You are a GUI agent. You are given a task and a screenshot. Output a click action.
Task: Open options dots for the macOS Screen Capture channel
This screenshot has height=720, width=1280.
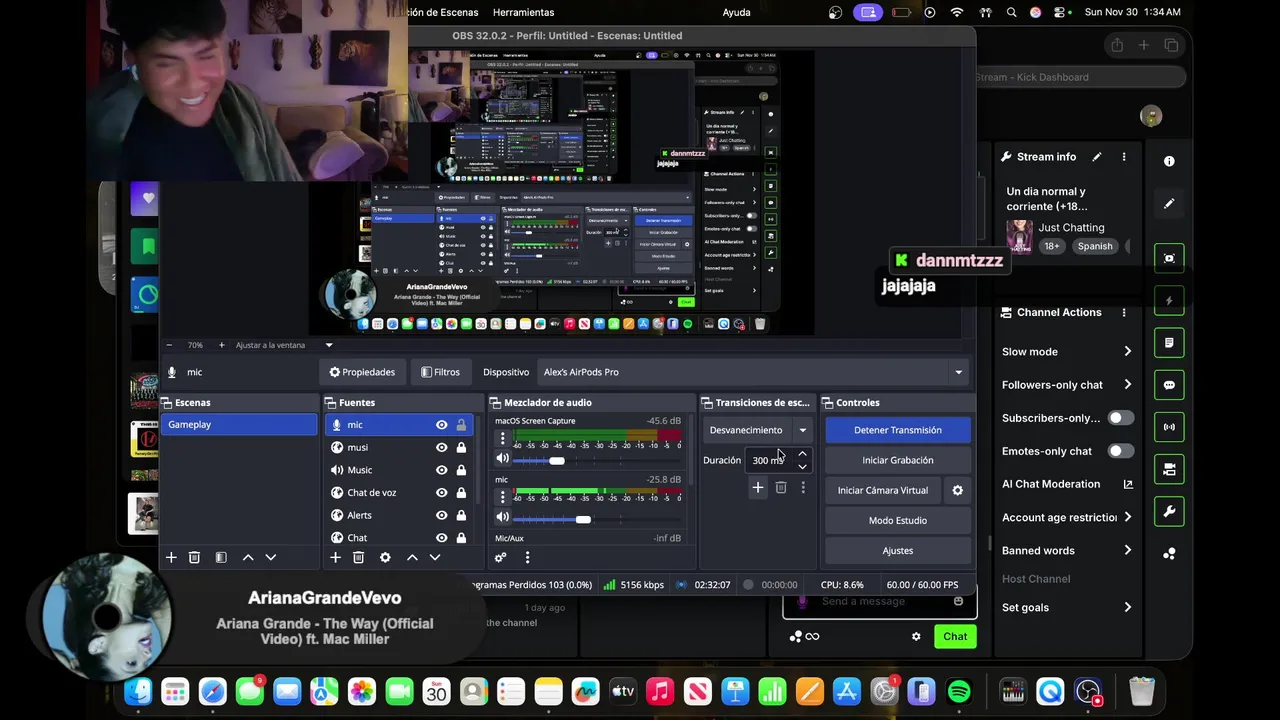502,438
